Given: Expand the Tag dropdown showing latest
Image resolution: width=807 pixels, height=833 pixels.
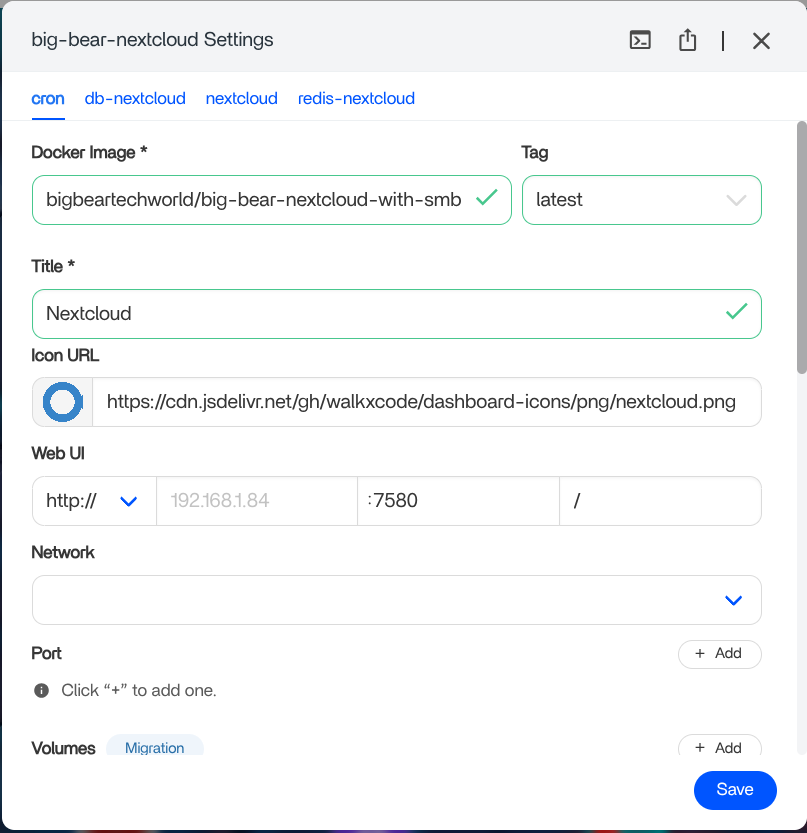Looking at the screenshot, I should point(642,200).
